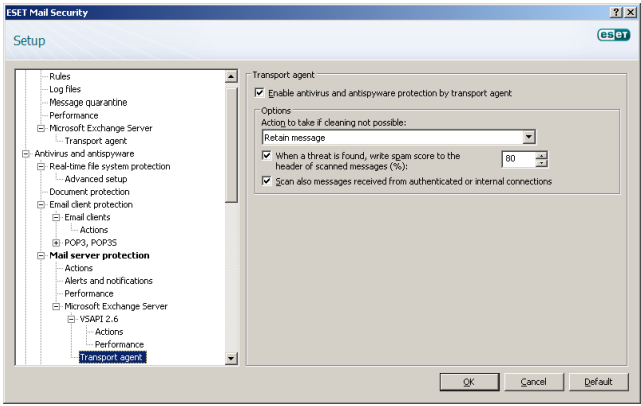The height and width of the screenshot is (406, 641).
Task: Select Advanced setup in the tree
Action: [x=96, y=179]
